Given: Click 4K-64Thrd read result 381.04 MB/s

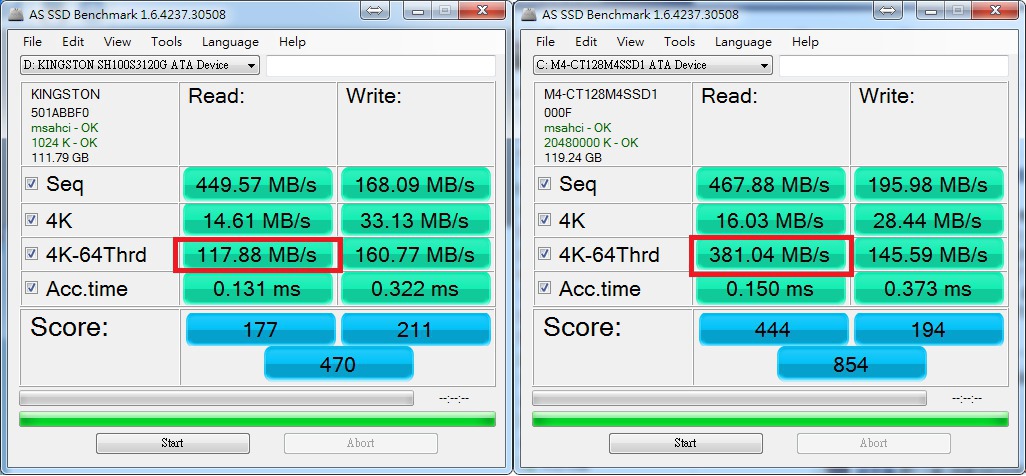Looking at the screenshot, I should [x=771, y=255].
